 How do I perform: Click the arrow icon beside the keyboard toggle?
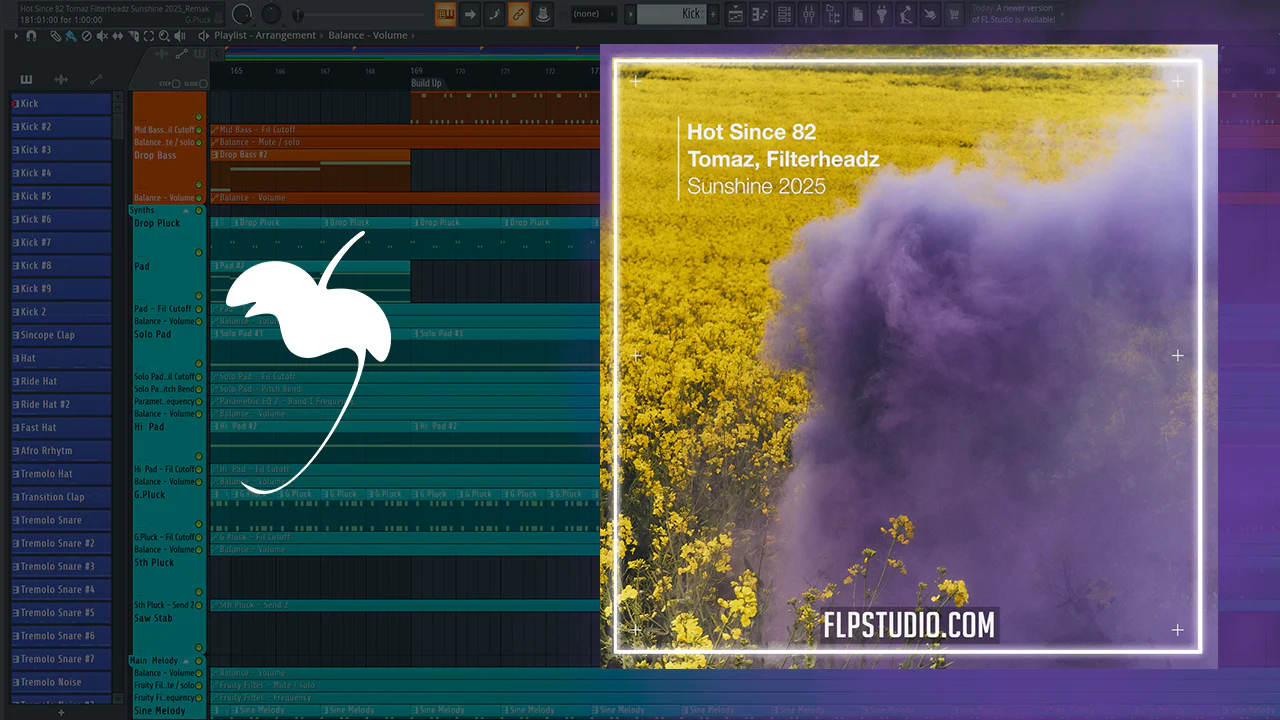click(x=470, y=14)
